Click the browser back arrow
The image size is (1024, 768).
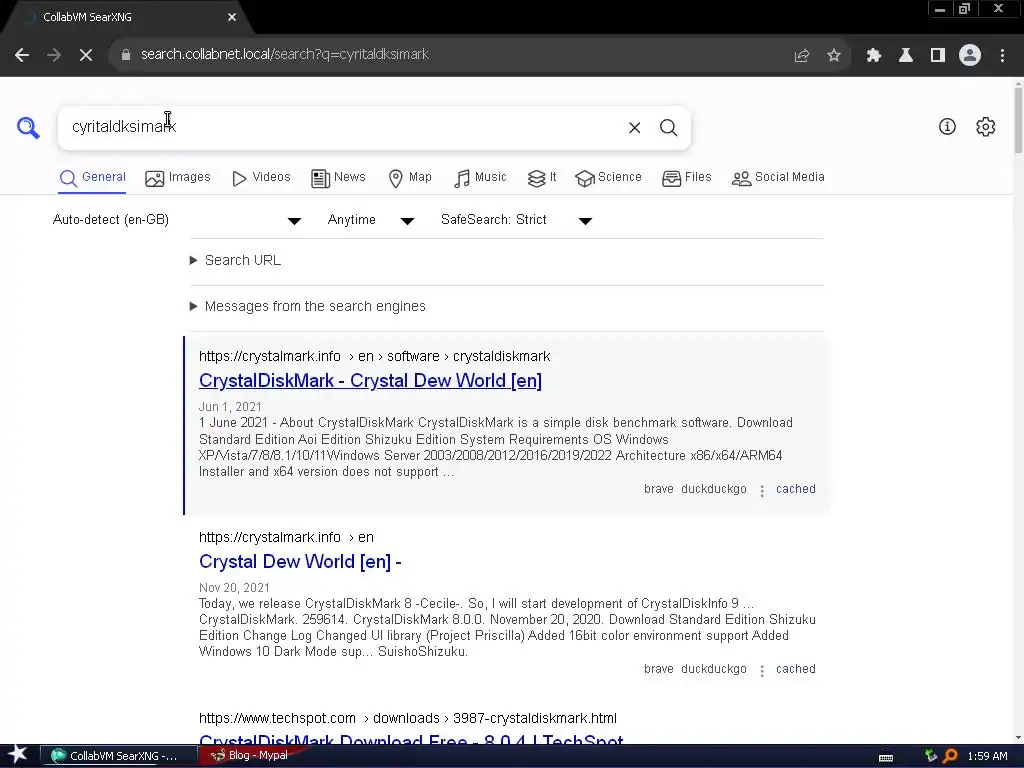tap(22, 55)
